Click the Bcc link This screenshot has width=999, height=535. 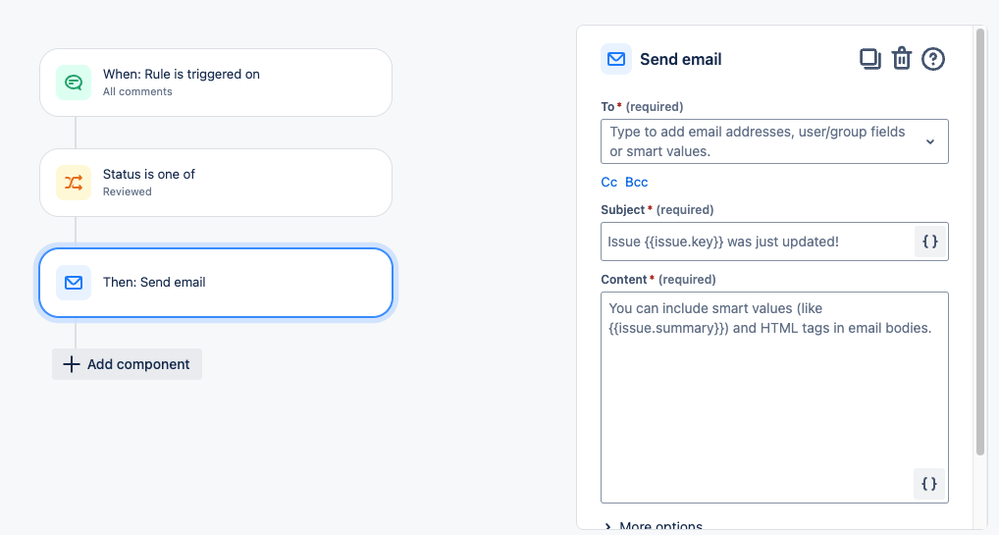(x=636, y=182)
